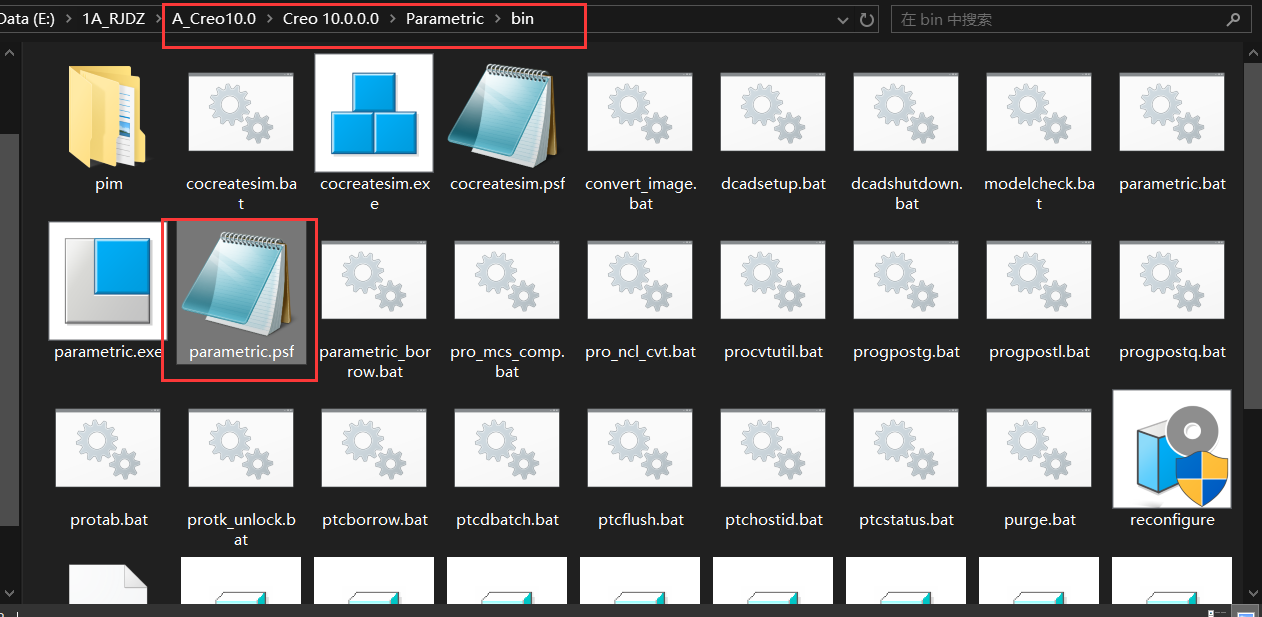Select the progpostl.bat file icon
The height and width of the screenshot is (617, 1262).
click(1039, 281)
